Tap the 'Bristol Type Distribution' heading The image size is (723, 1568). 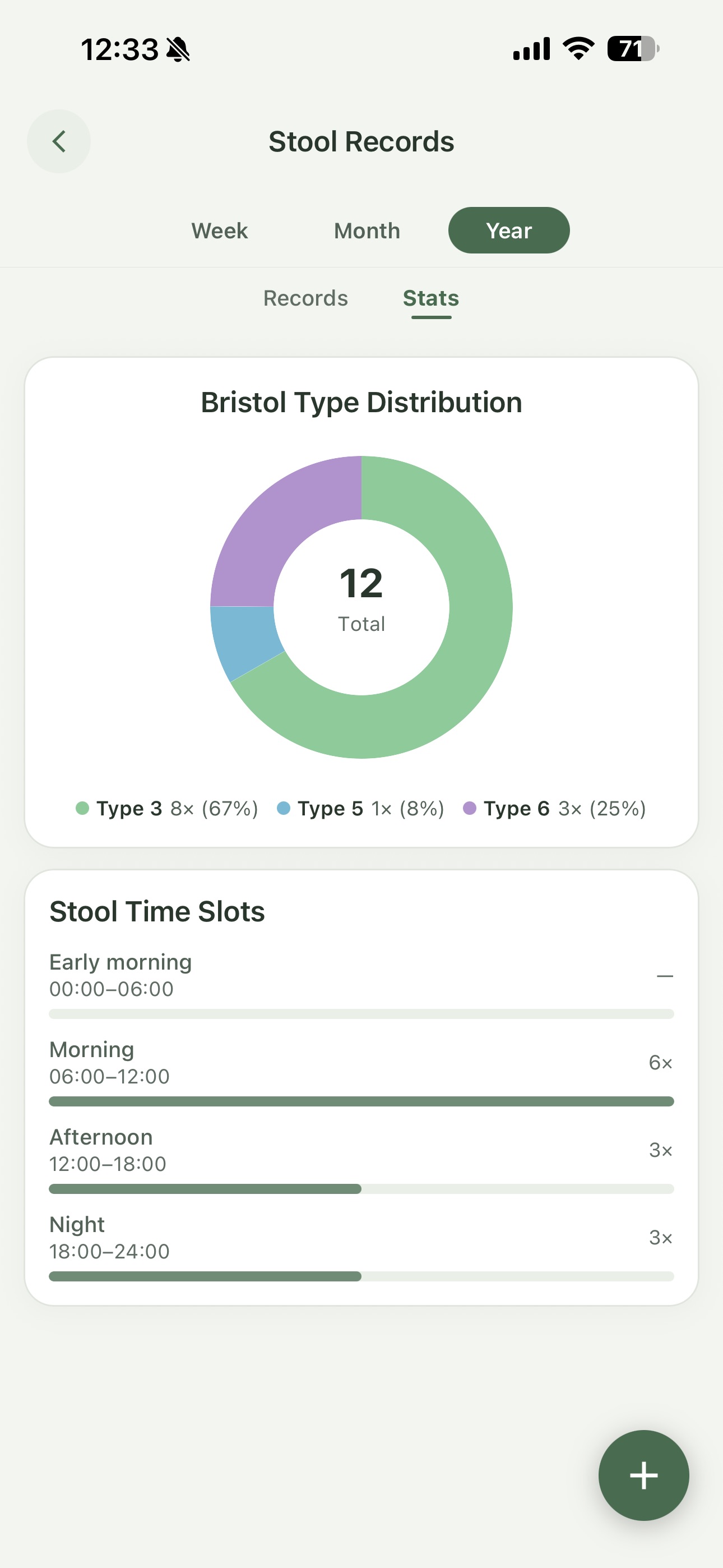[x=361, y=402]
